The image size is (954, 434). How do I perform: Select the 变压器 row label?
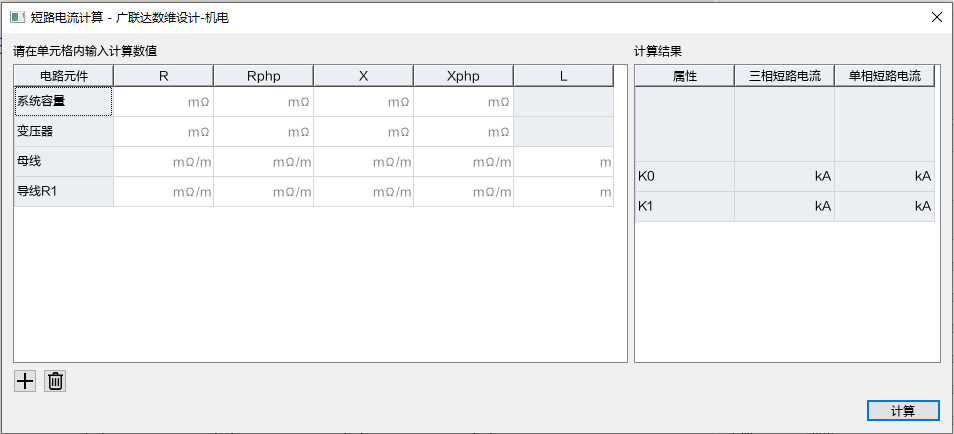[63, 131]
